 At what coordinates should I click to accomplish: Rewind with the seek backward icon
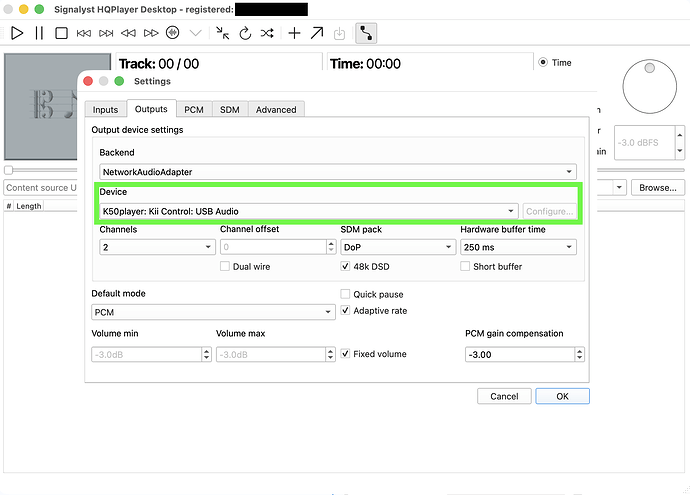[128, 33]
